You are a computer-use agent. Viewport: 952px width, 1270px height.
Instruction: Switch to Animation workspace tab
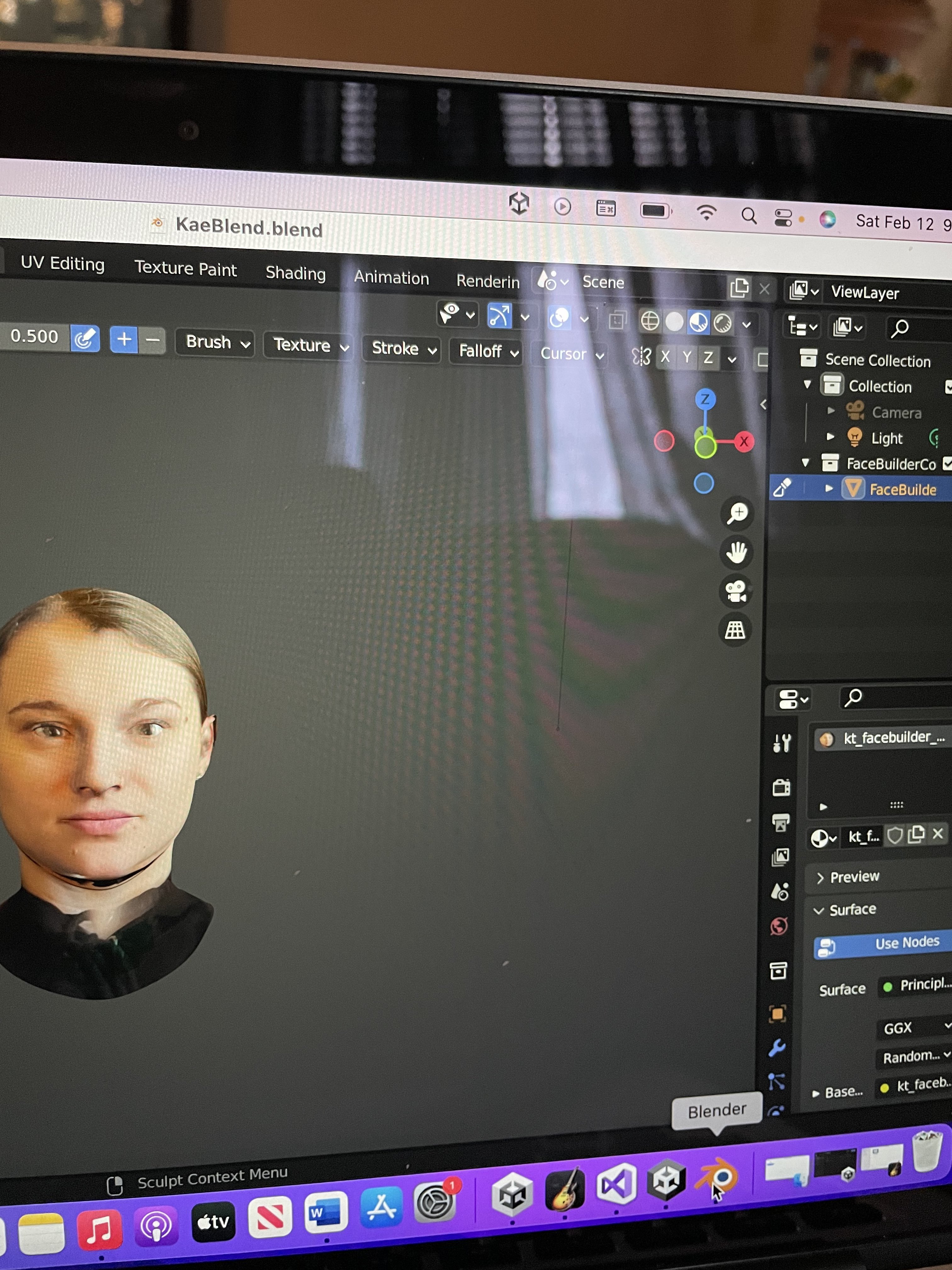[x=391, y=278]
